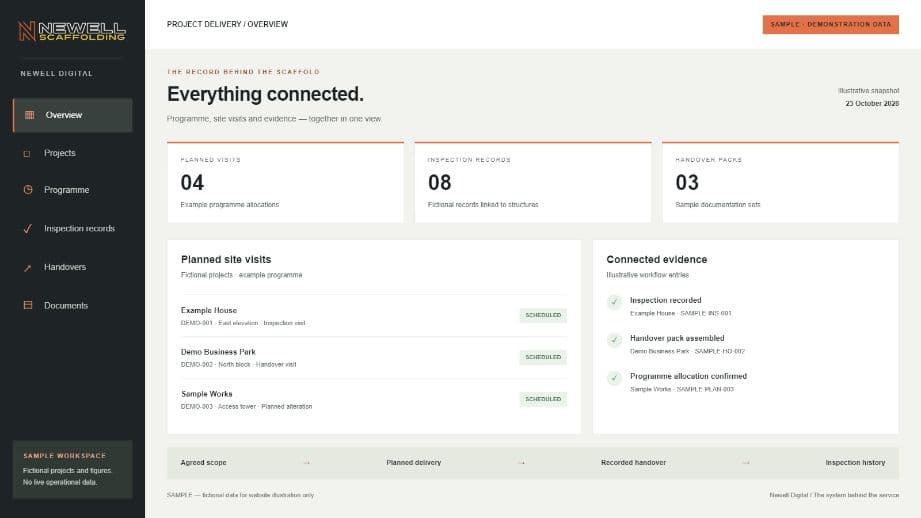
Task: Open the Inspection Records 08 card
Action: pos(533,183)
